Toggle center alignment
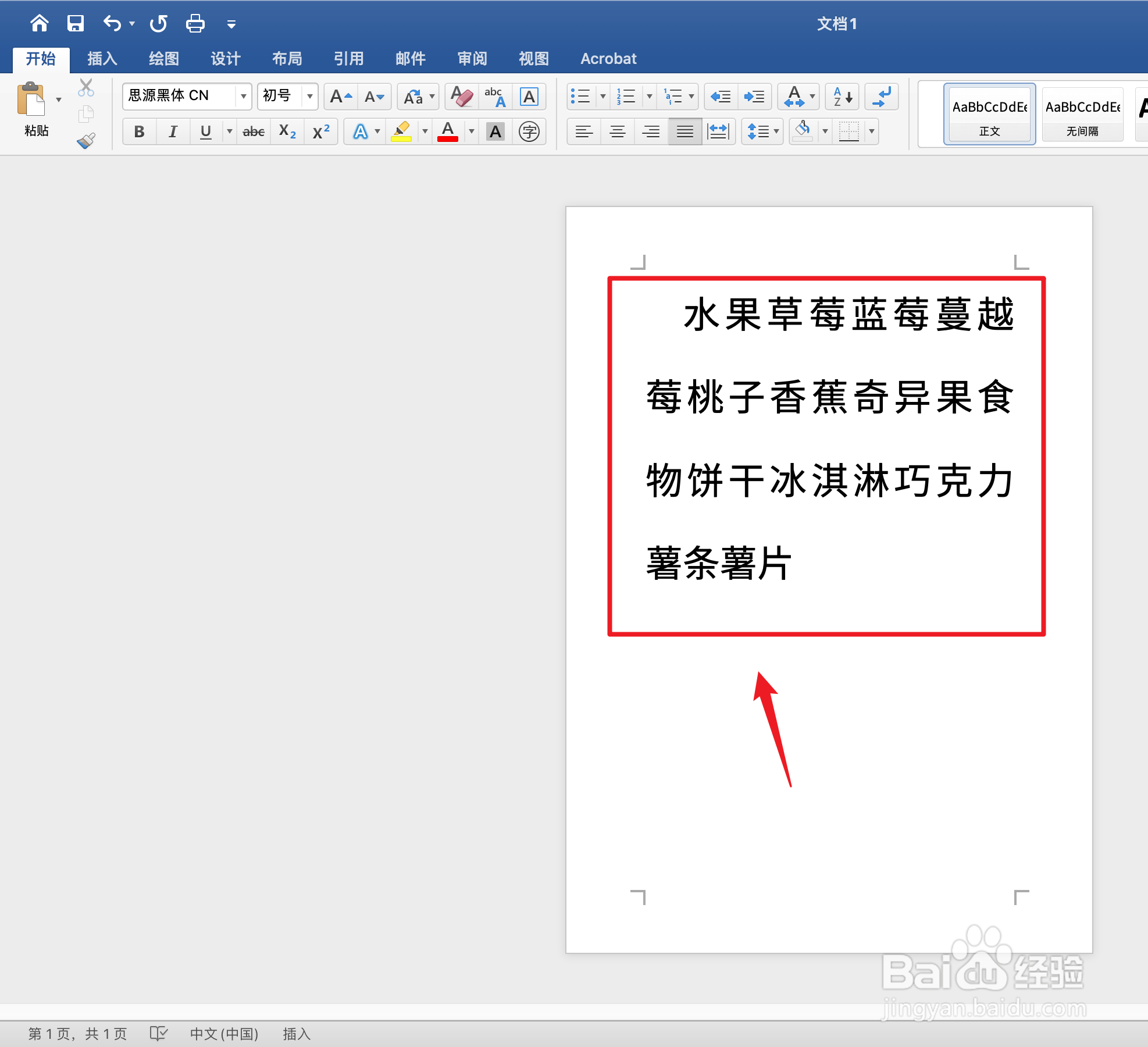The image size is (1148, 1047). point(617,131)
